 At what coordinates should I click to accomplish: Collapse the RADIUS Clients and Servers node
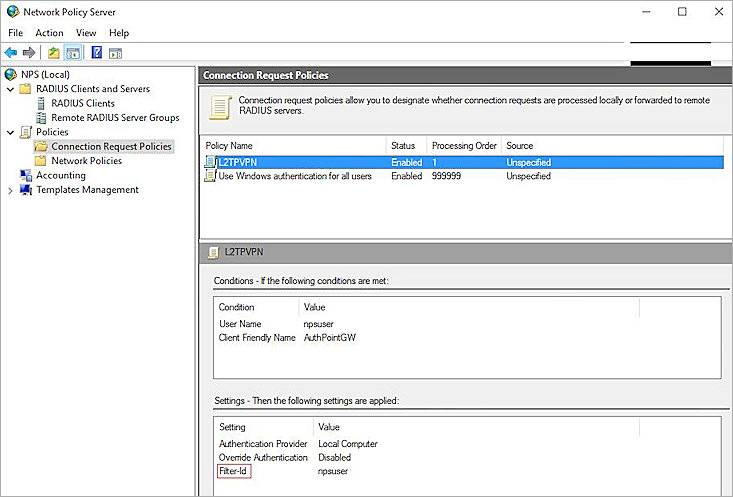click(10, 89)
